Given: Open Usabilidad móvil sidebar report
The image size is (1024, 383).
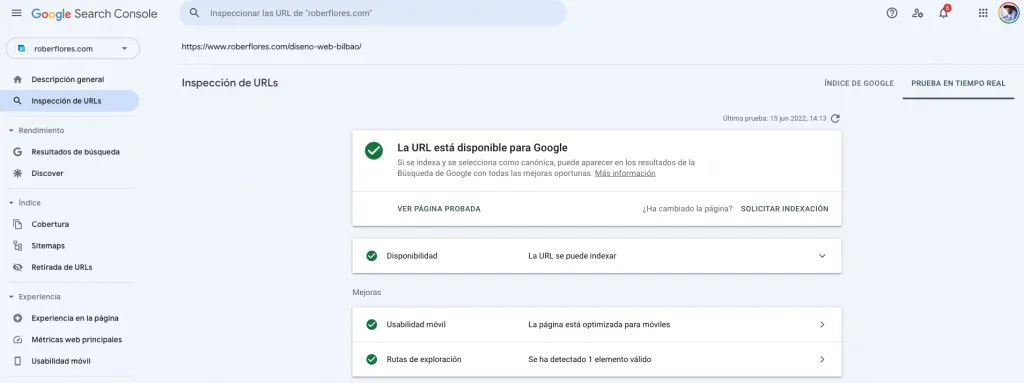Looking at the screenshot, I should 61,361.
